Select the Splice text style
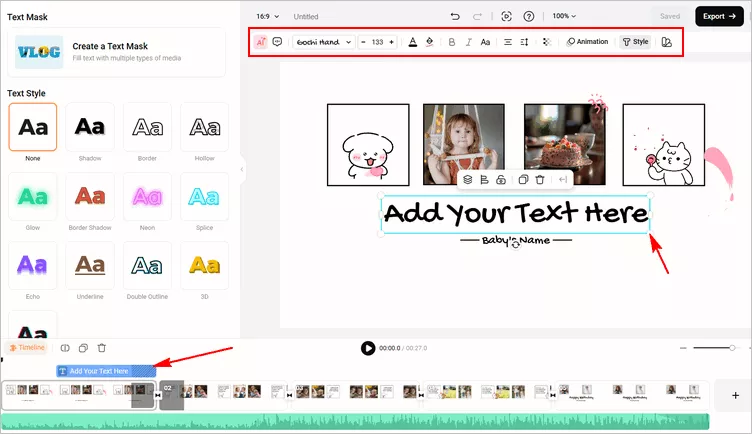Viewport: 752px width, 434px height. [x=204, y=197]
